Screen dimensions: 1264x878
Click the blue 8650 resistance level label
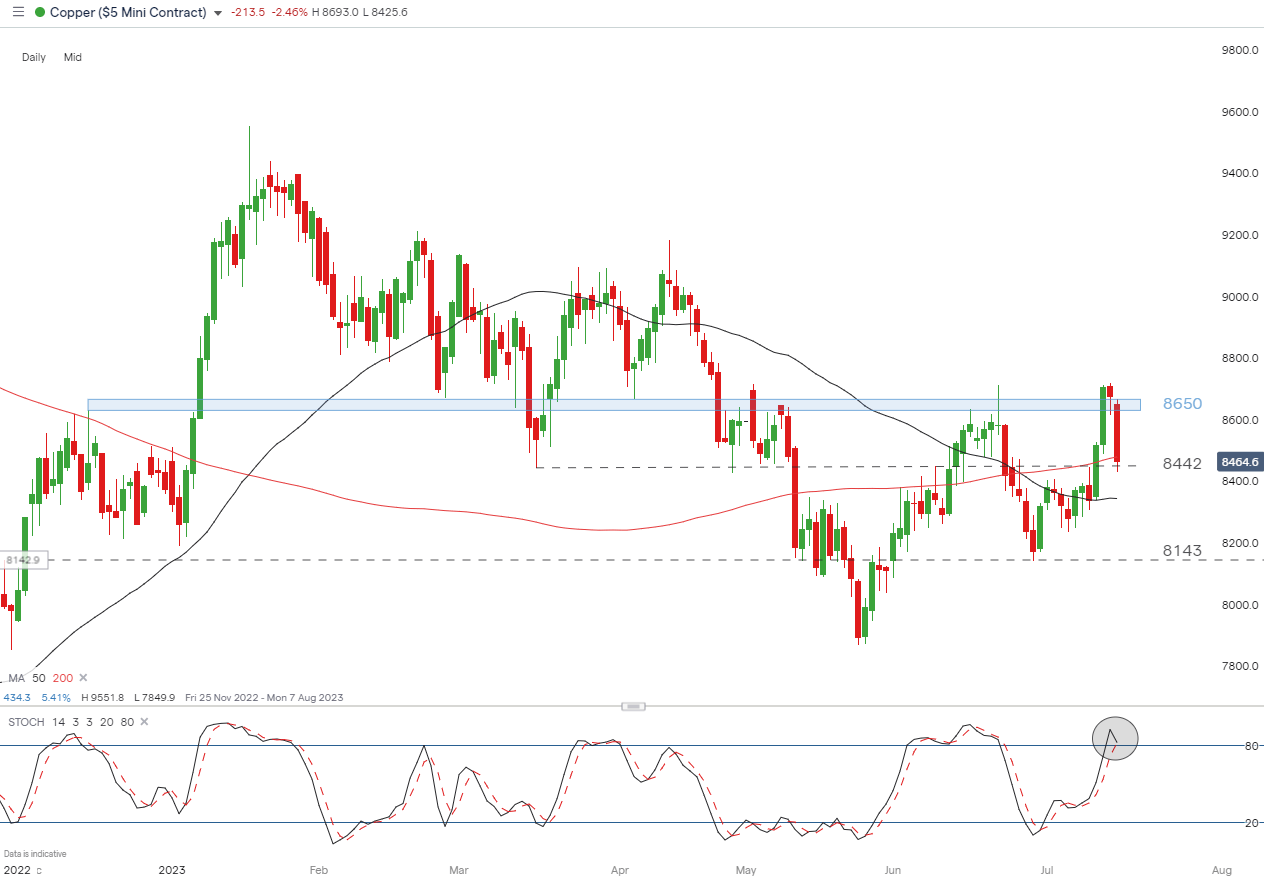(1182, 404)
